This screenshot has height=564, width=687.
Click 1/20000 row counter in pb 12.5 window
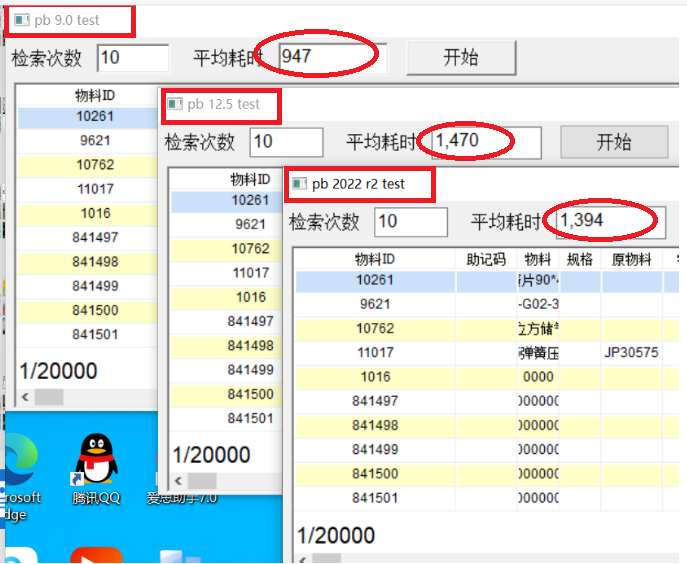[x=211, y=455]
